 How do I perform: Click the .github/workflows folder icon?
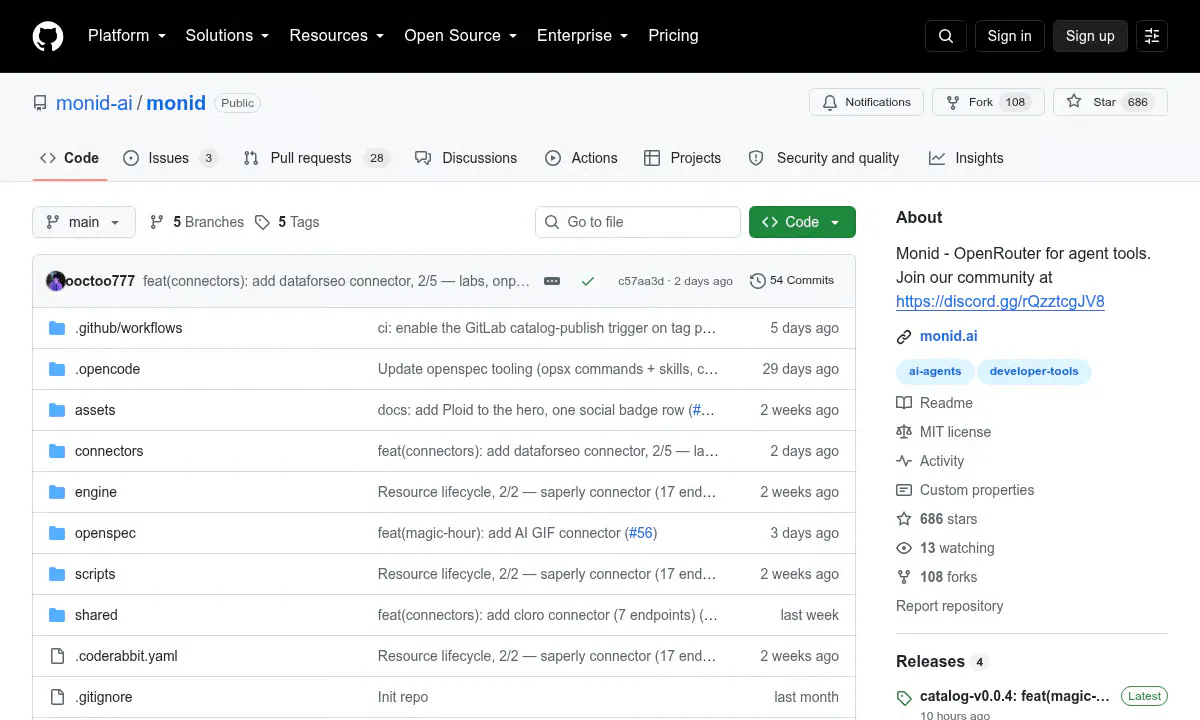click(x=57, y=328)
